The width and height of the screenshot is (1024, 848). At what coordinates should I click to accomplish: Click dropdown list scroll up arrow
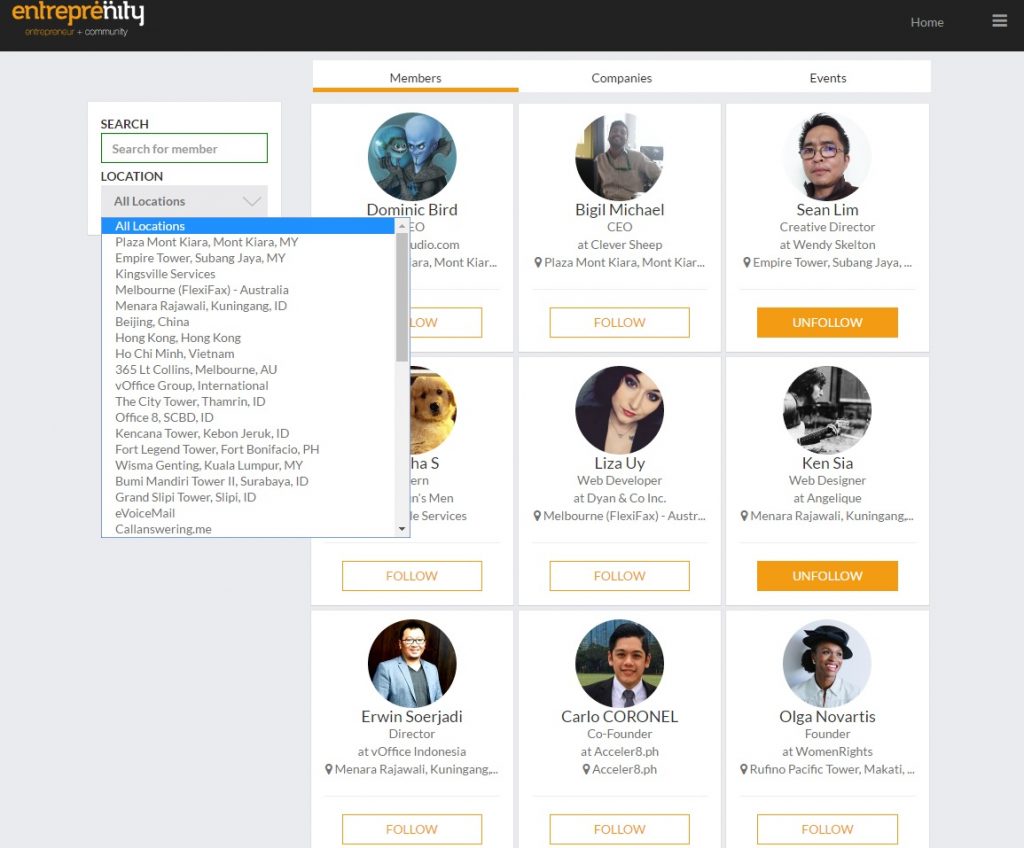pos(402,226)
